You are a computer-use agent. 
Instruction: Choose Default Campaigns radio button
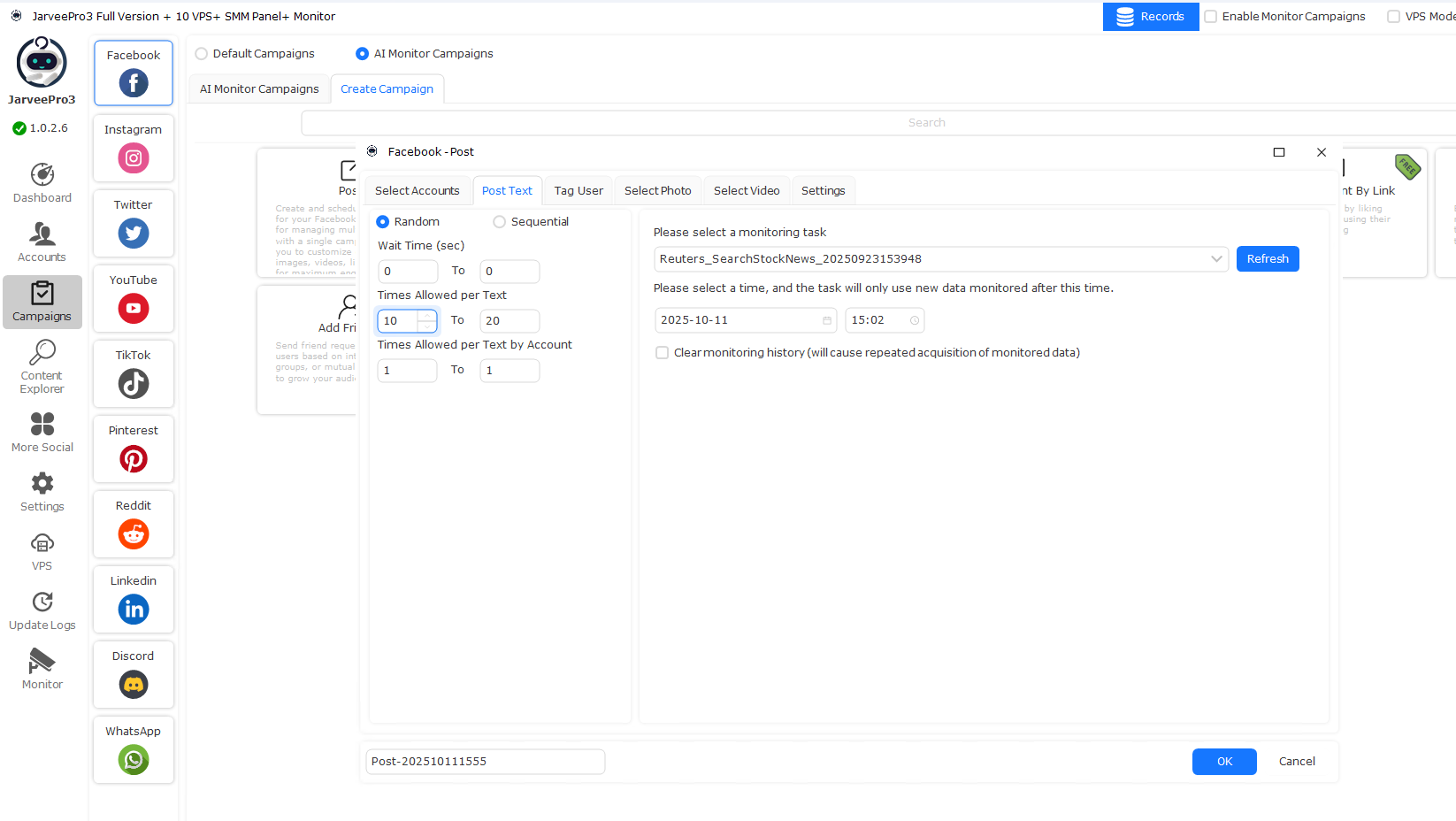[x=202, y=54]
